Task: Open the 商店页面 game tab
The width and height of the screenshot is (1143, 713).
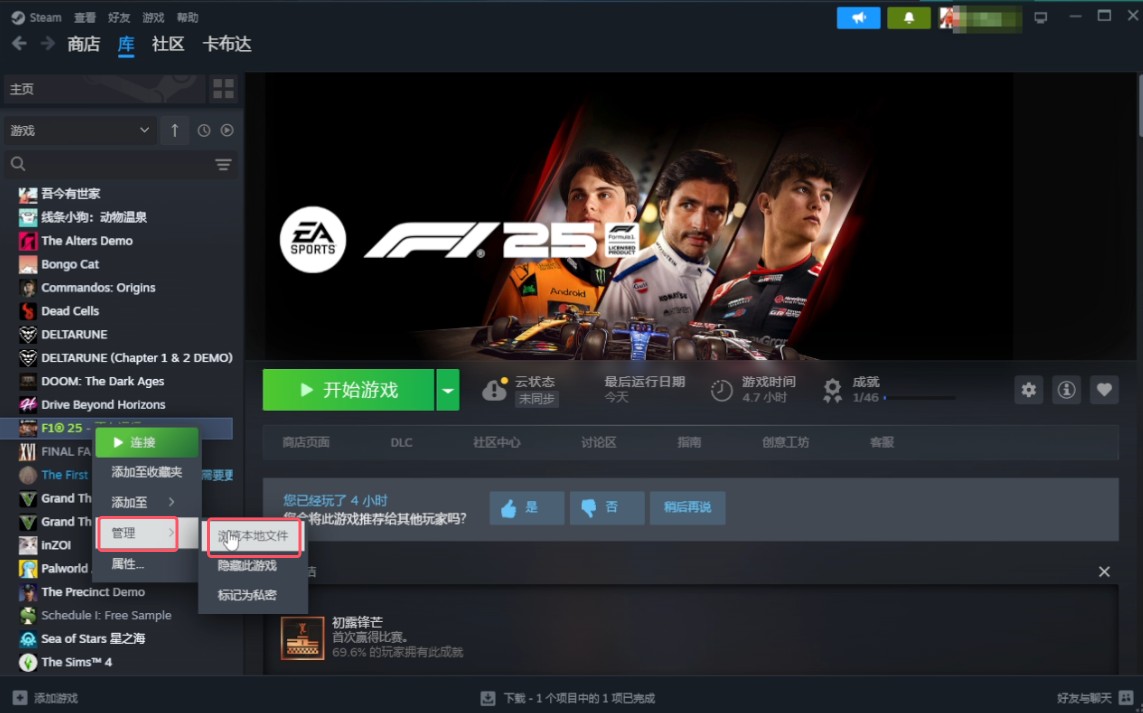Action: 306,443
